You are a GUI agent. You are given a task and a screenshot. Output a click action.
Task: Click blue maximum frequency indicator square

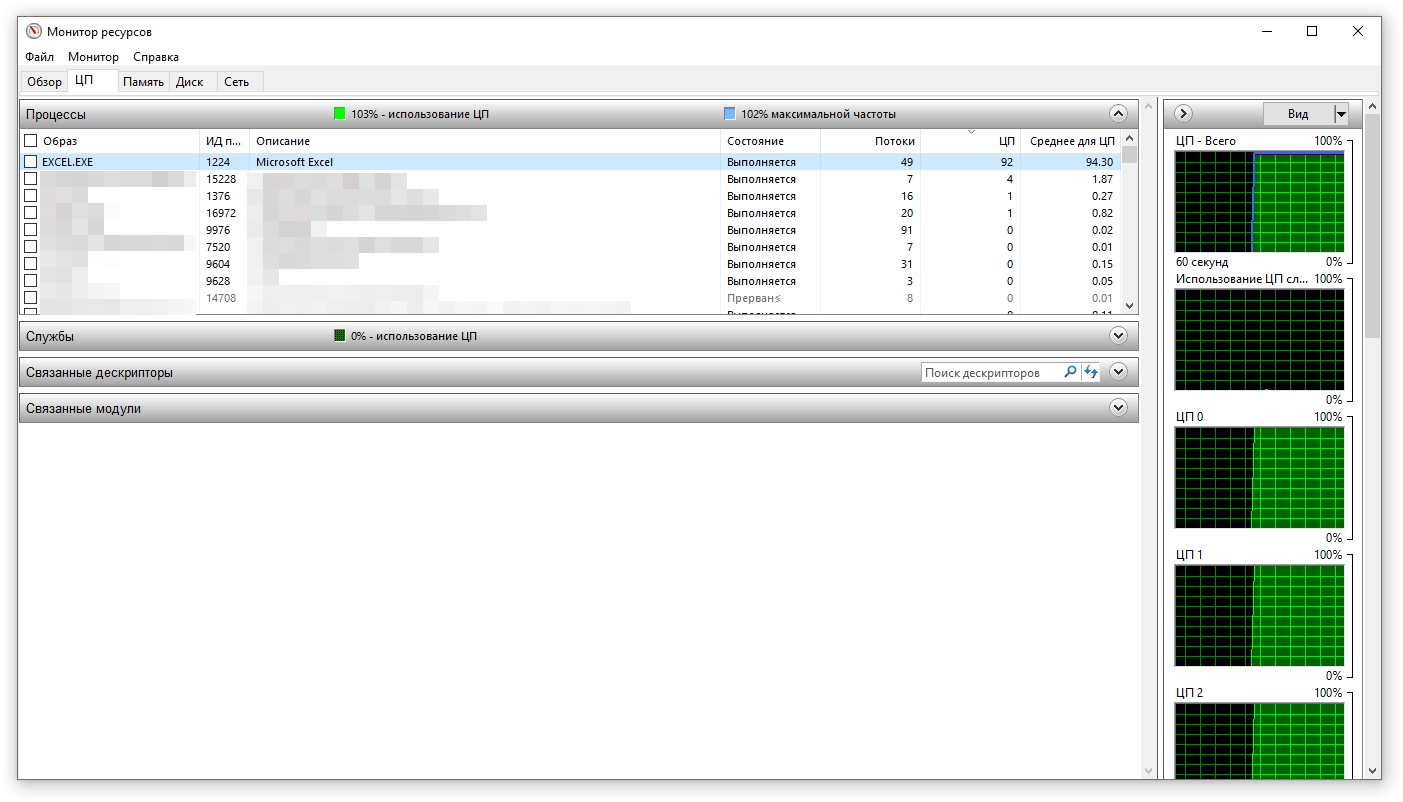click(730, 114)
